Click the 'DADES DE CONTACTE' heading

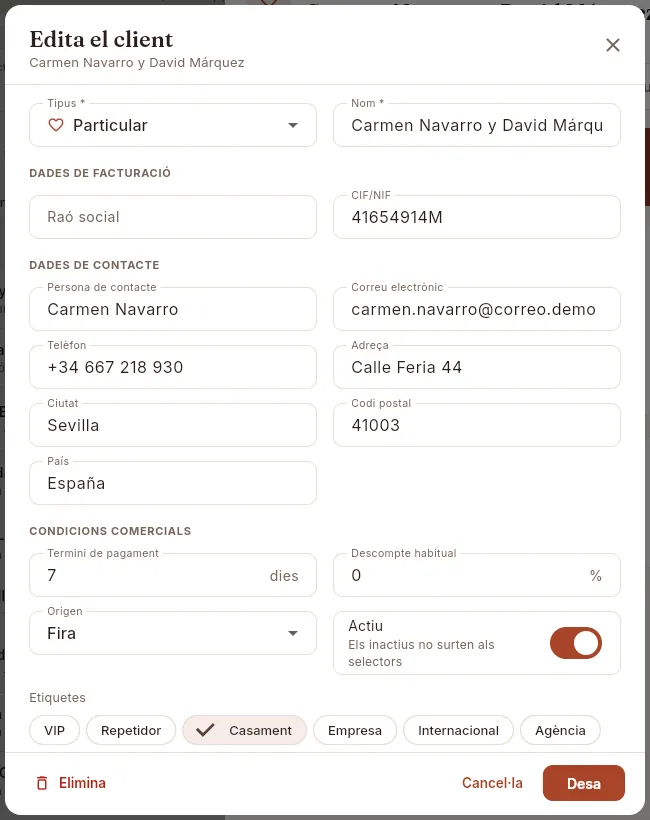94,265
